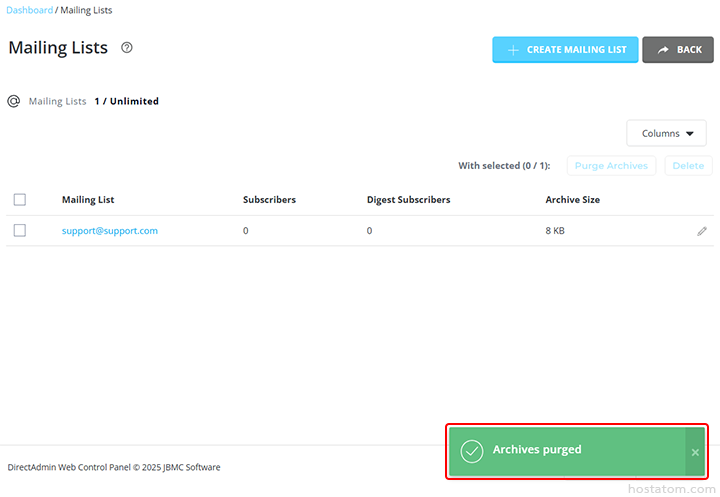Click the help question mark icon
This screenshot has height=497, width=720.
coord(127,48)
